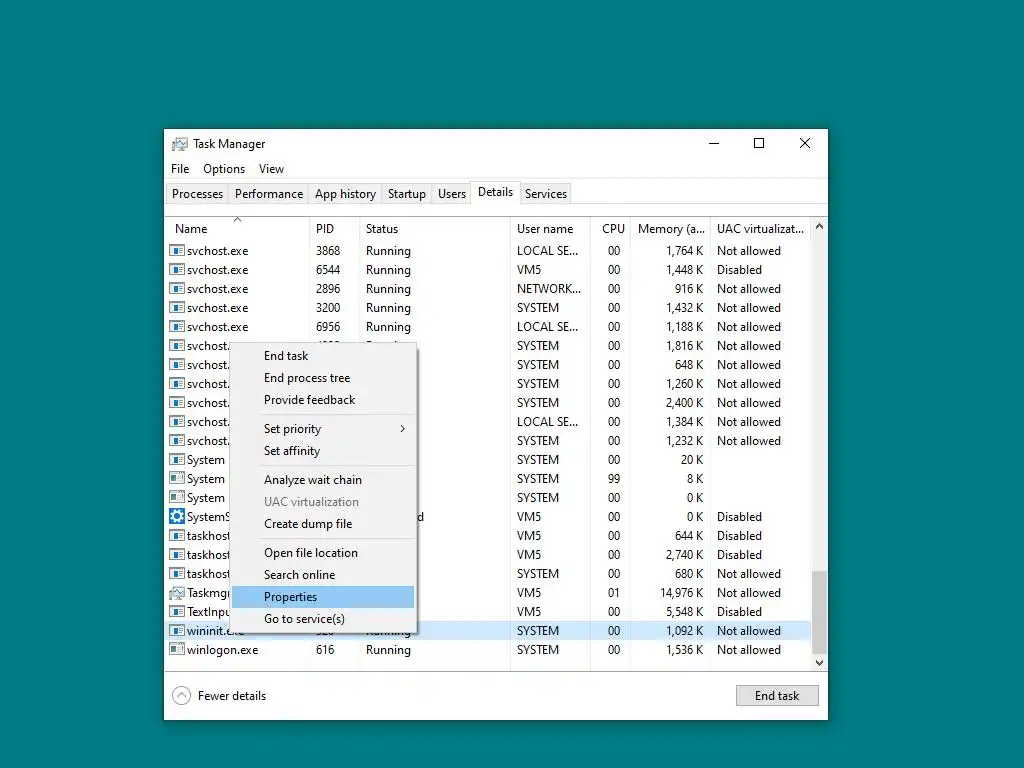Switch to the Users tab

coord(451,194)
